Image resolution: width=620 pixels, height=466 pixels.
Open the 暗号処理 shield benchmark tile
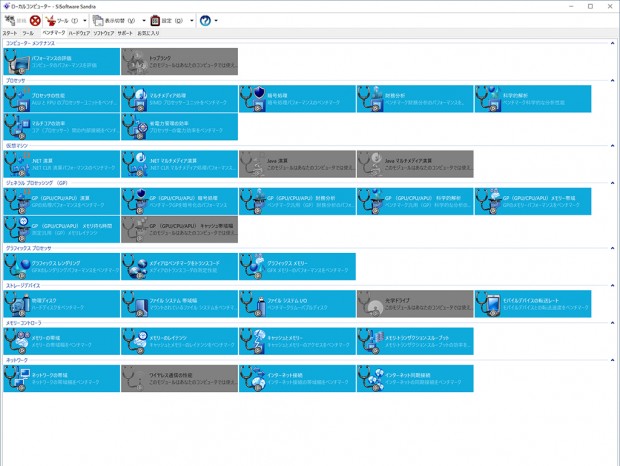tap(297, 99)
